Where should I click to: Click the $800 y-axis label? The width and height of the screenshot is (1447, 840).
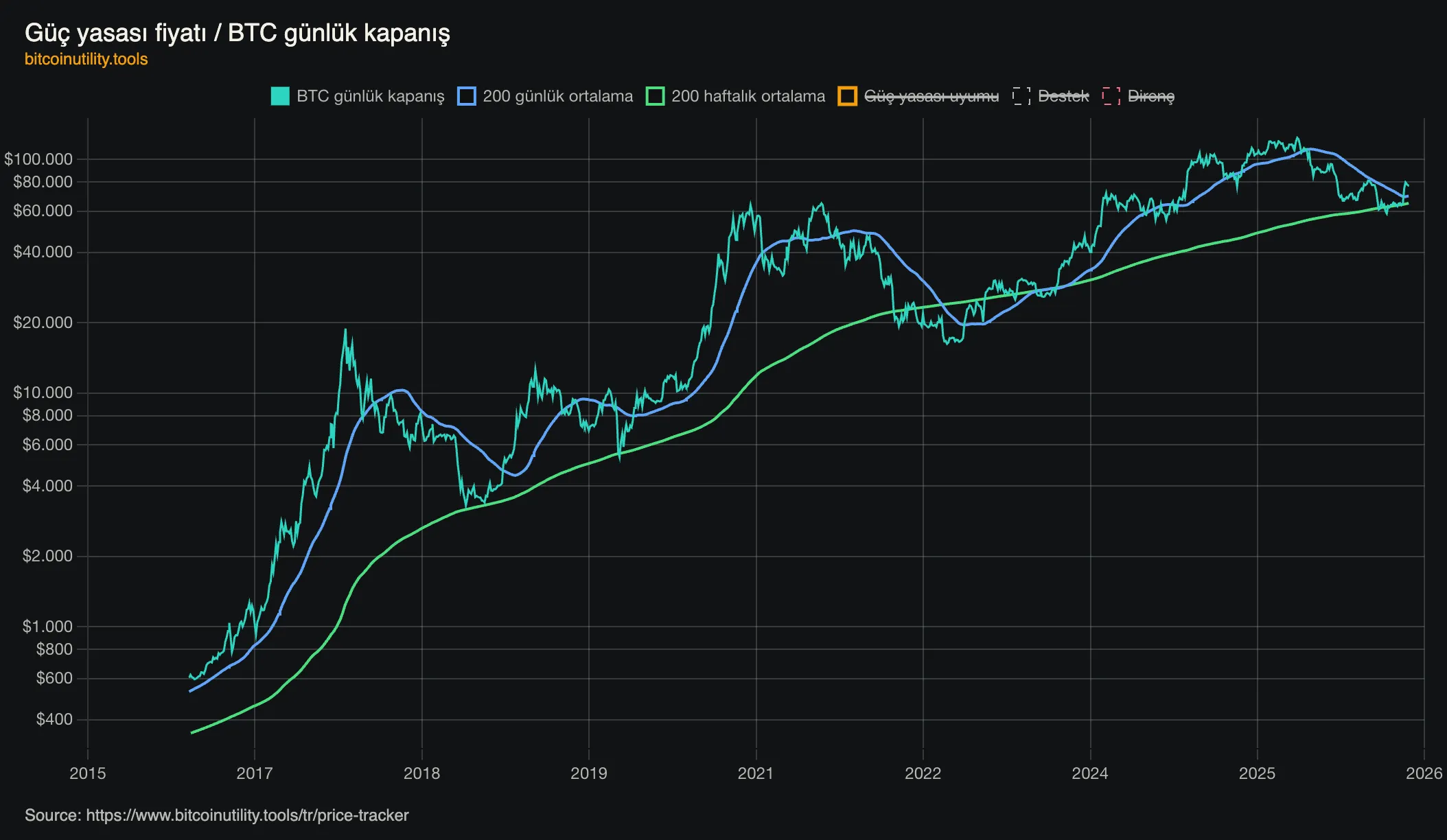point(54,649)
